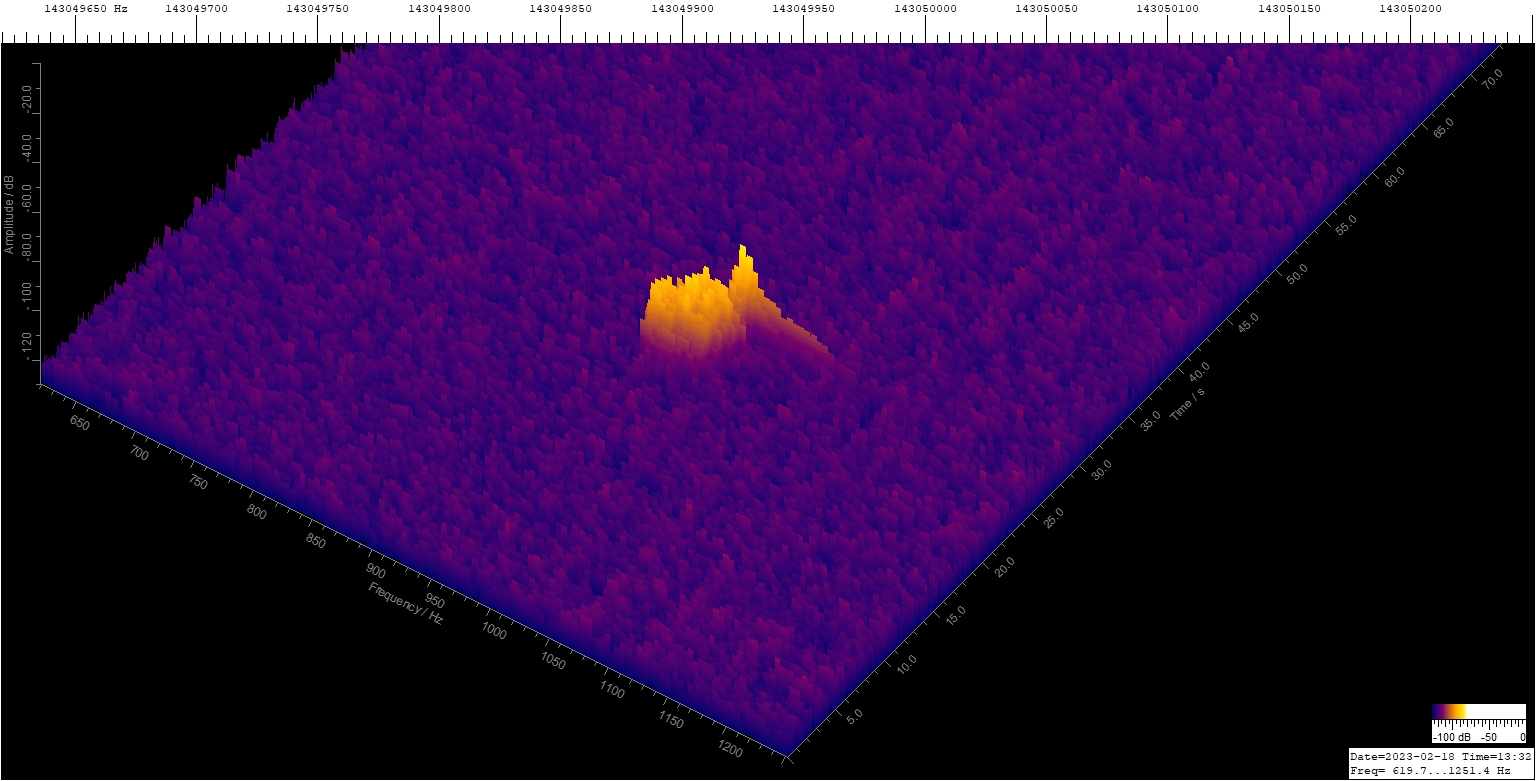Click the "900" frequency axis label
Image resolution: width=1536 pixels, height=781 pixels.
[x=376, y=570]
